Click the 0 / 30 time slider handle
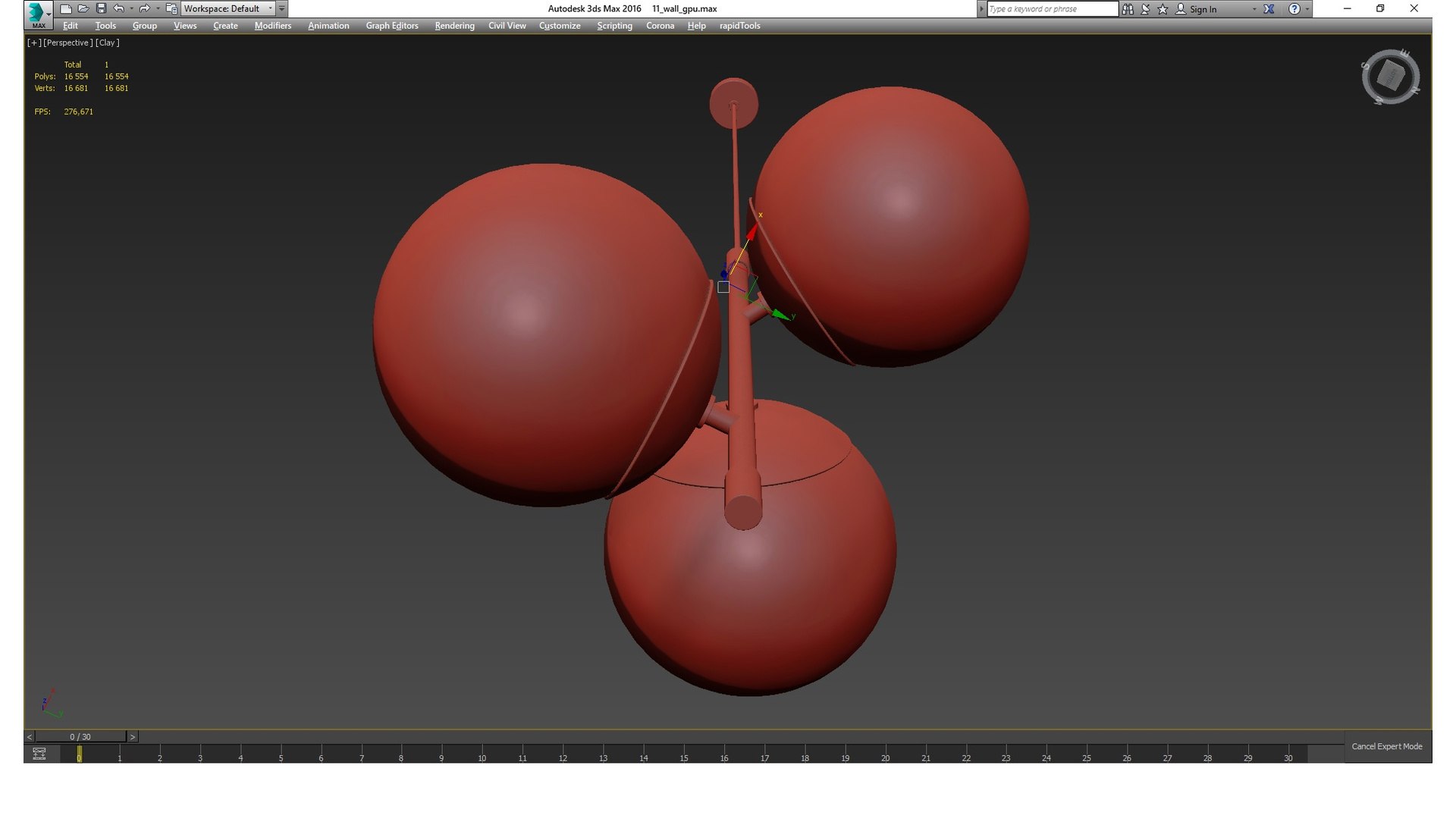The width and height of the screenshot is (1456, 819). (80, 737)
